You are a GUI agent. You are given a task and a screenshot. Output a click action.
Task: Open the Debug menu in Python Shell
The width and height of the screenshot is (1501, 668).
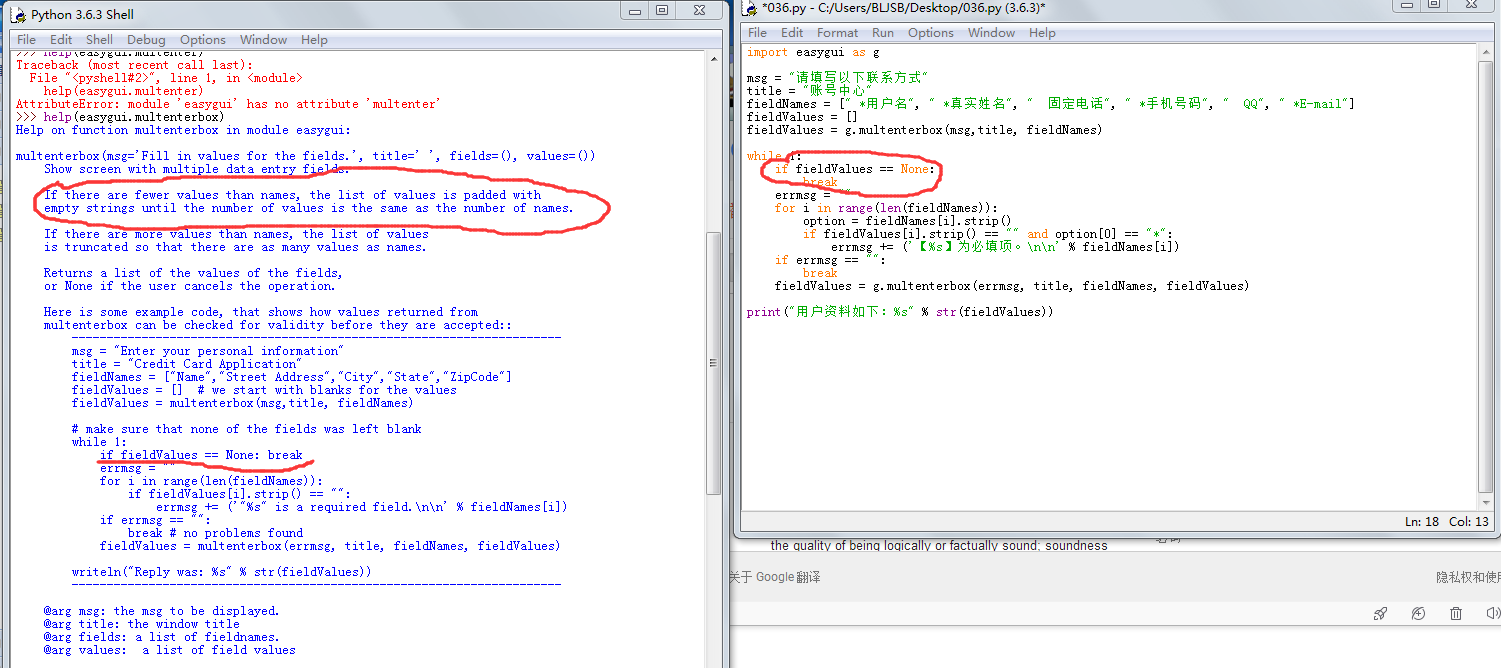pos(146,40)
